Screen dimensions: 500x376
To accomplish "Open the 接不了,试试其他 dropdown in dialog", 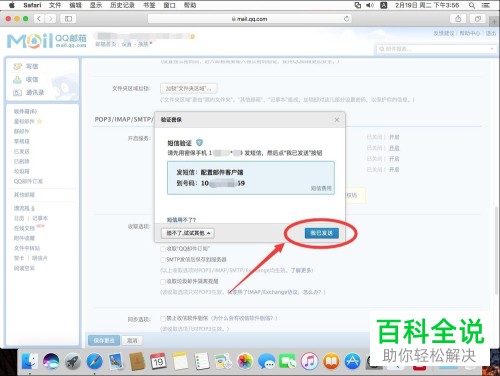I will tap(188, 233).
